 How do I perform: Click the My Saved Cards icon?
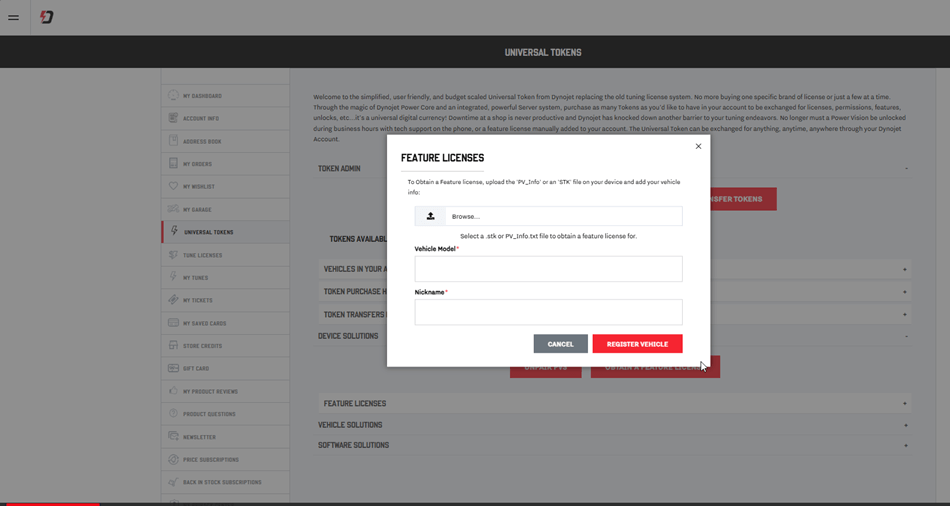click(x=173, y=322)
